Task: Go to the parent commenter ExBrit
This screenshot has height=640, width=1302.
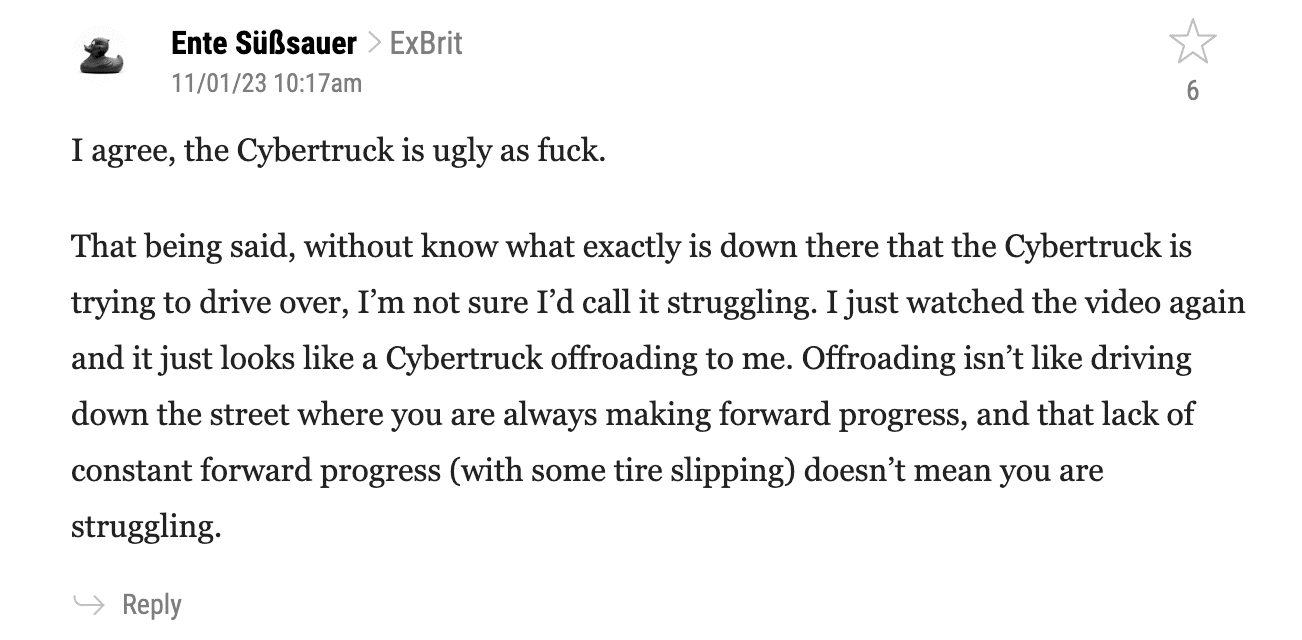Action: (x=426, y=44)
